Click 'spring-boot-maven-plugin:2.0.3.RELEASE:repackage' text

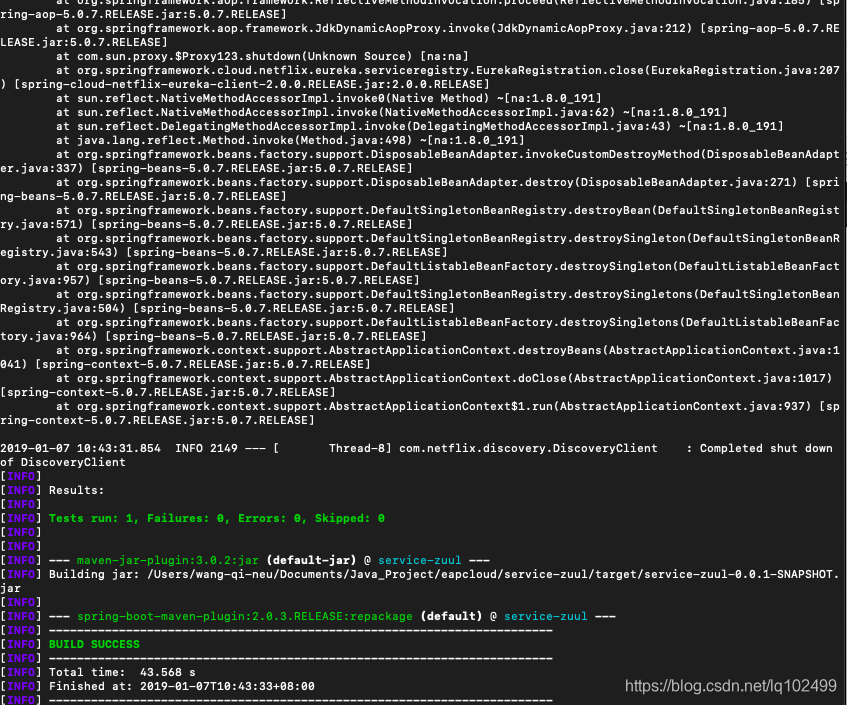(245, 616)
